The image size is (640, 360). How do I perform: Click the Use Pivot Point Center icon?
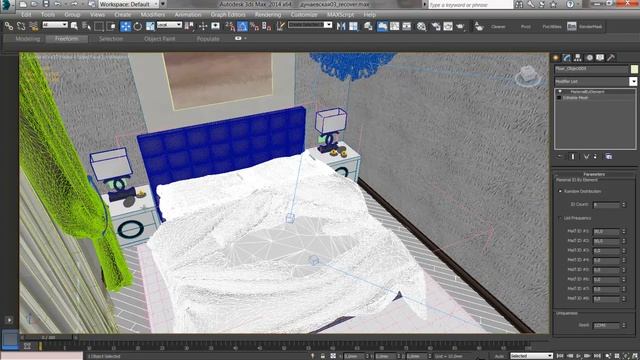click(189, 27)
